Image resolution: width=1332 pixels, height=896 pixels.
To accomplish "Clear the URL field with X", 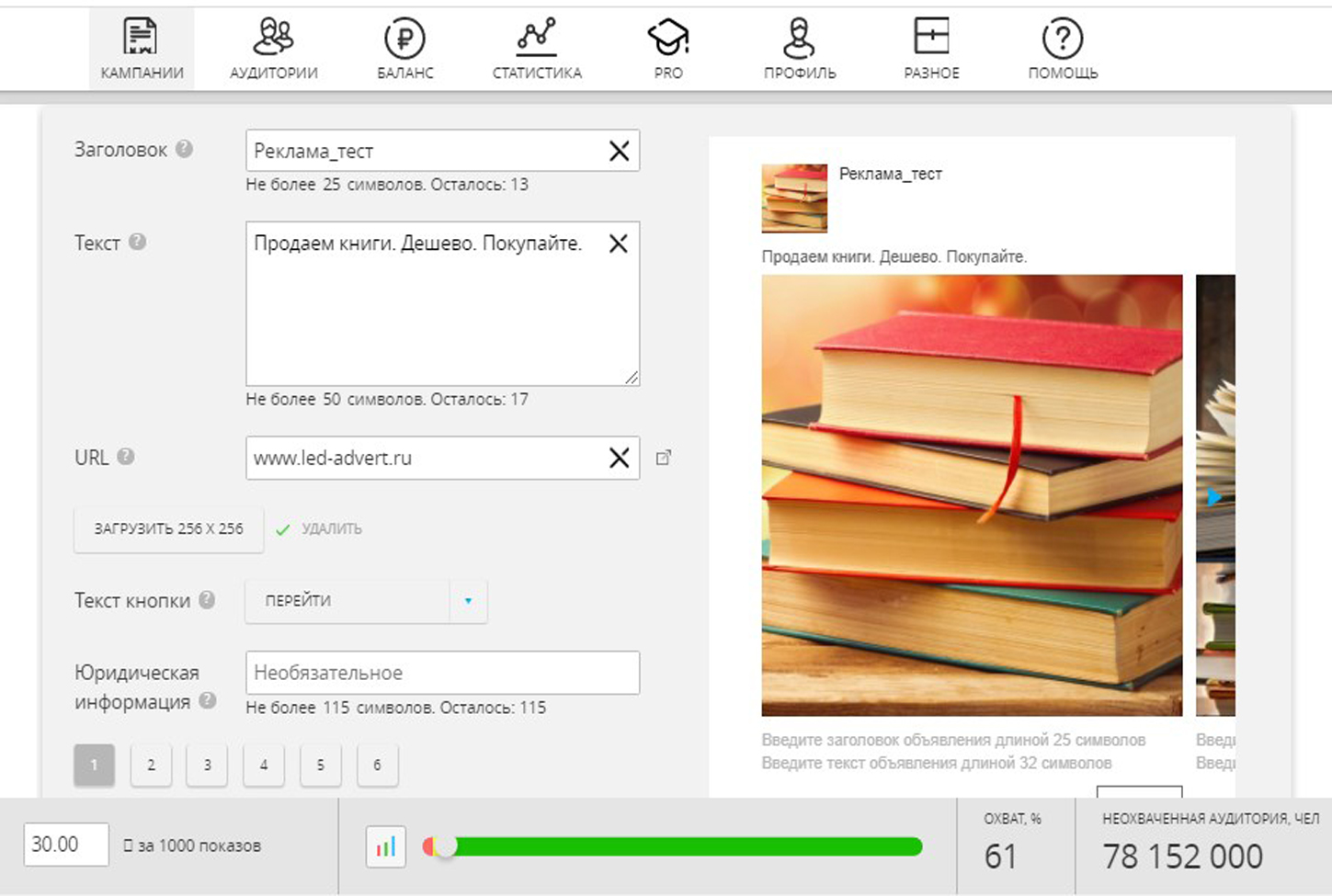I will pyautogui.click(x=619, y=458).
